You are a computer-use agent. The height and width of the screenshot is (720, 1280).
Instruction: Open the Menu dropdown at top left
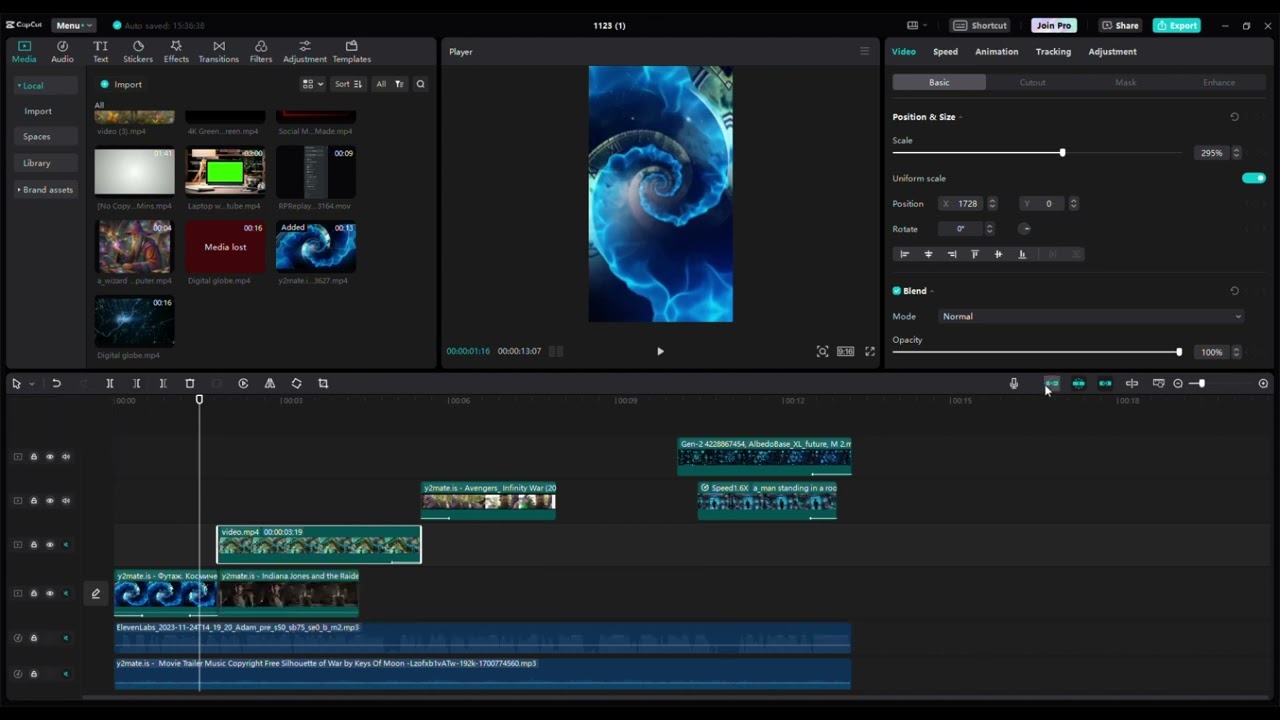(x=74, y=25)
